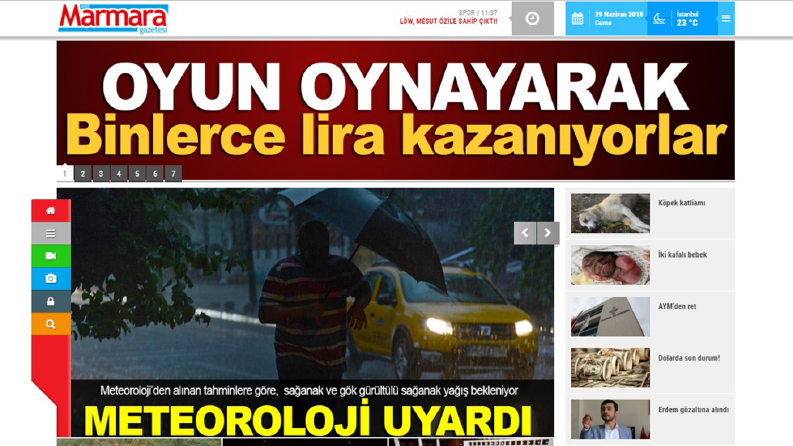Open headline 'Löw, Mesut Özil'e sahip çıktı'
This screenshot has height=446, width=793.
(449, 21)
